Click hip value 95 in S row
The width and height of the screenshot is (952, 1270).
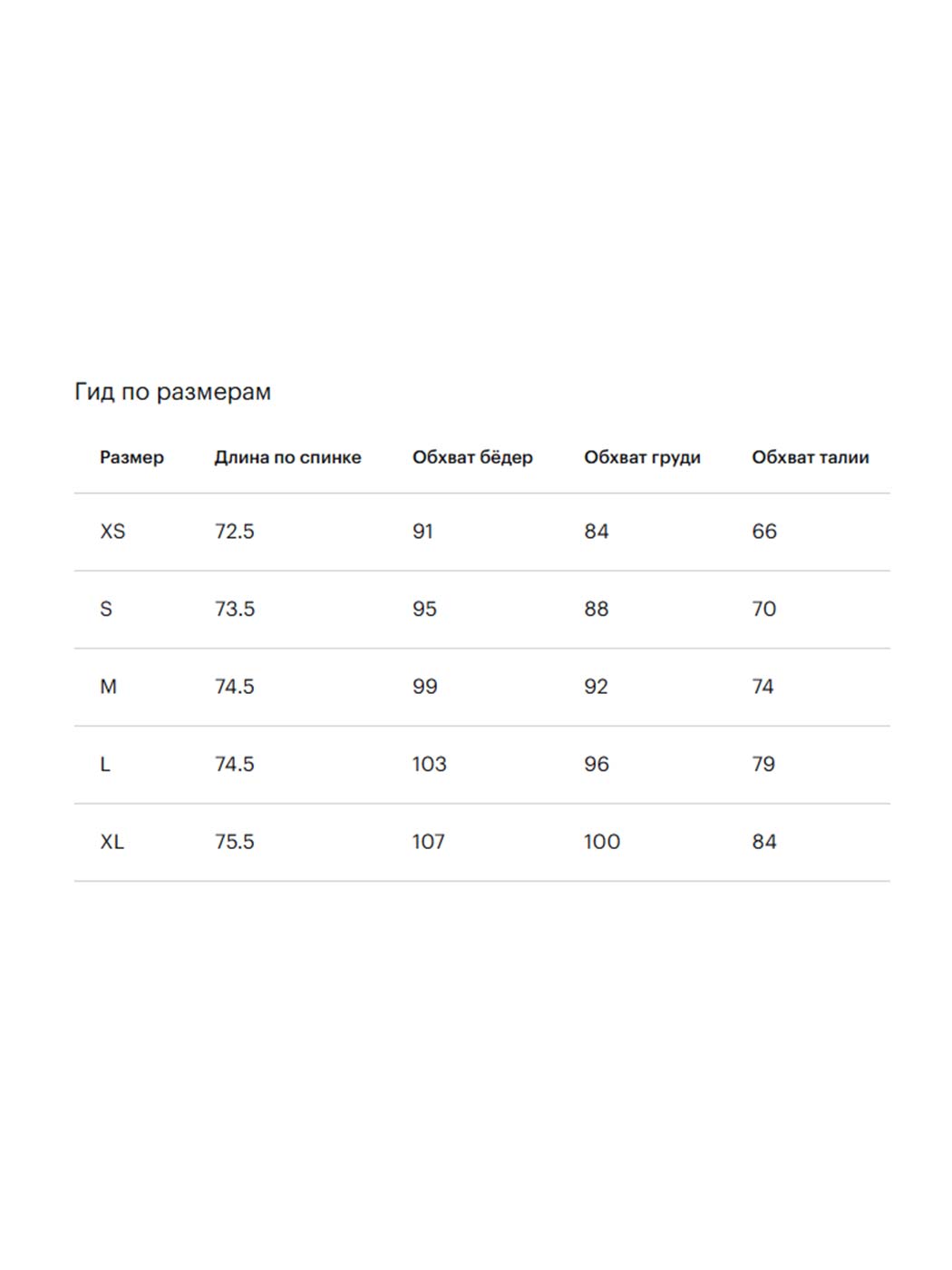pyautogui.click(x=424, y=609)
